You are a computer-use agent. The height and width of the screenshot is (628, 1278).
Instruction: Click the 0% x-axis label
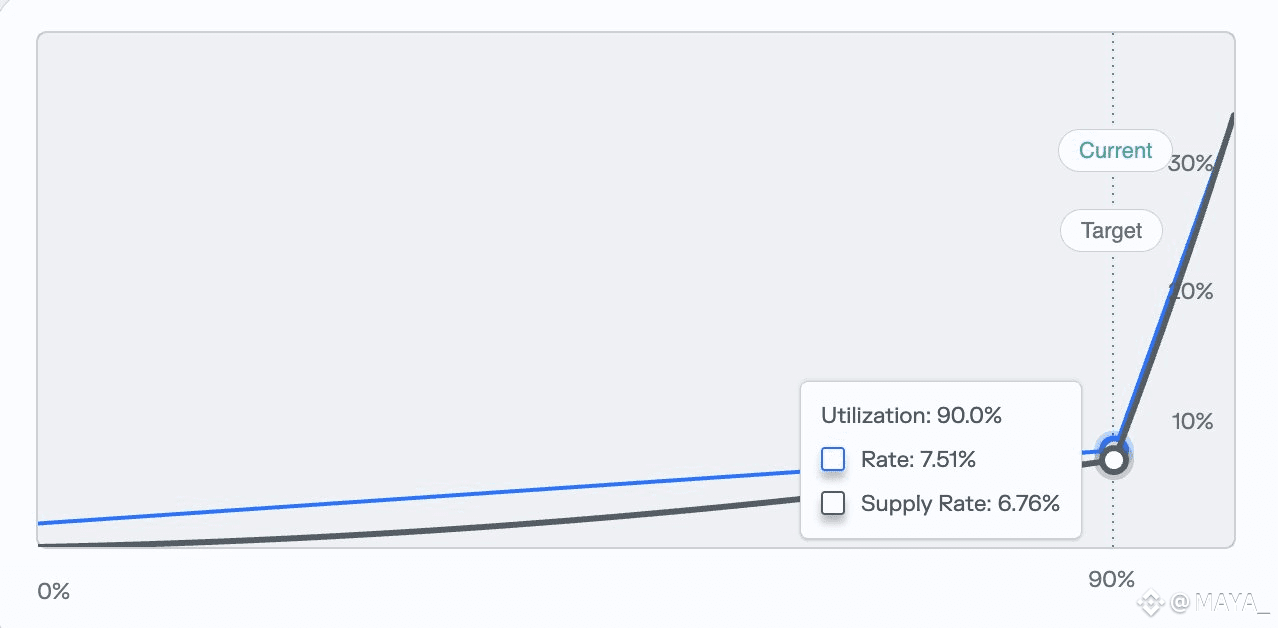[54, 591]
